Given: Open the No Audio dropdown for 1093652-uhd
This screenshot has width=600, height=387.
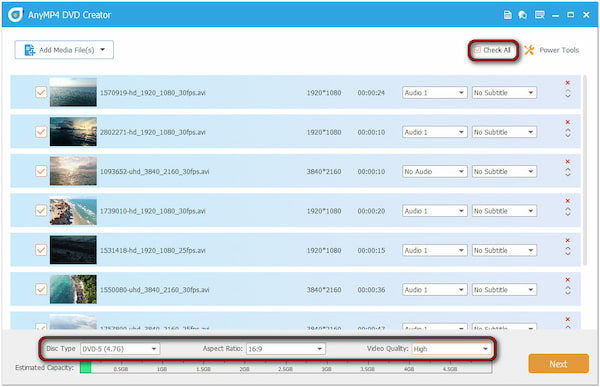Looking at the screenshot, I should click(435, 171).
